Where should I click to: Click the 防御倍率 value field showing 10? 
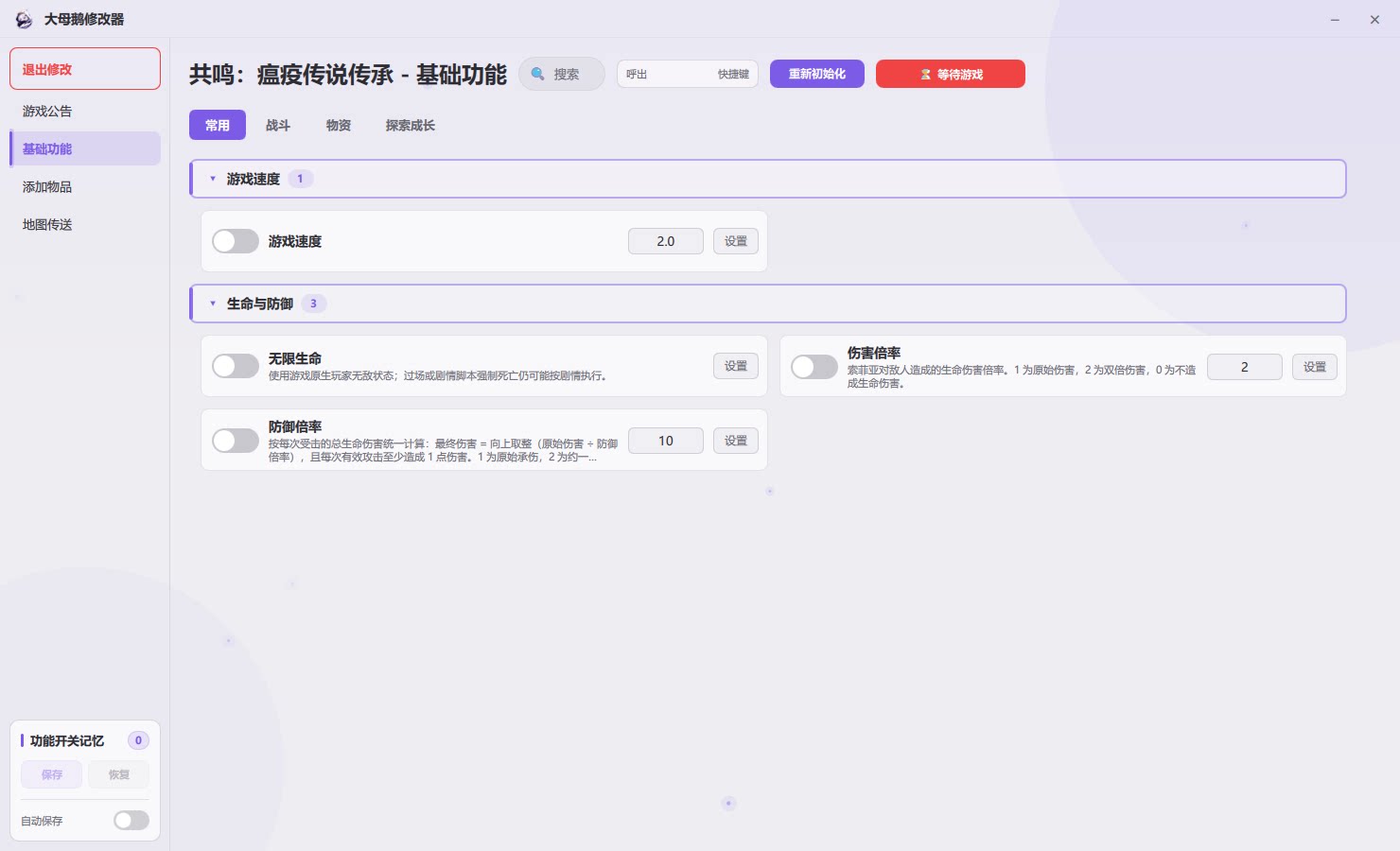666,441
